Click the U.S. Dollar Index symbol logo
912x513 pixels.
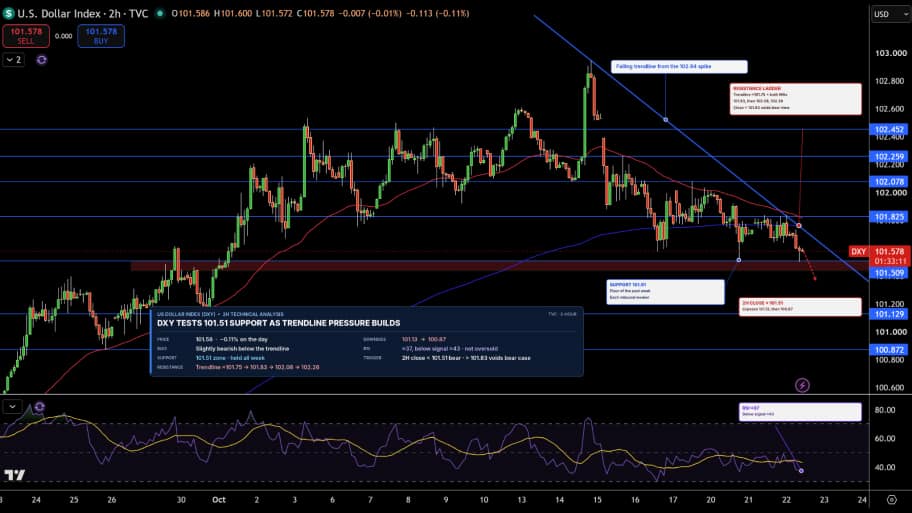pos(8,13)
